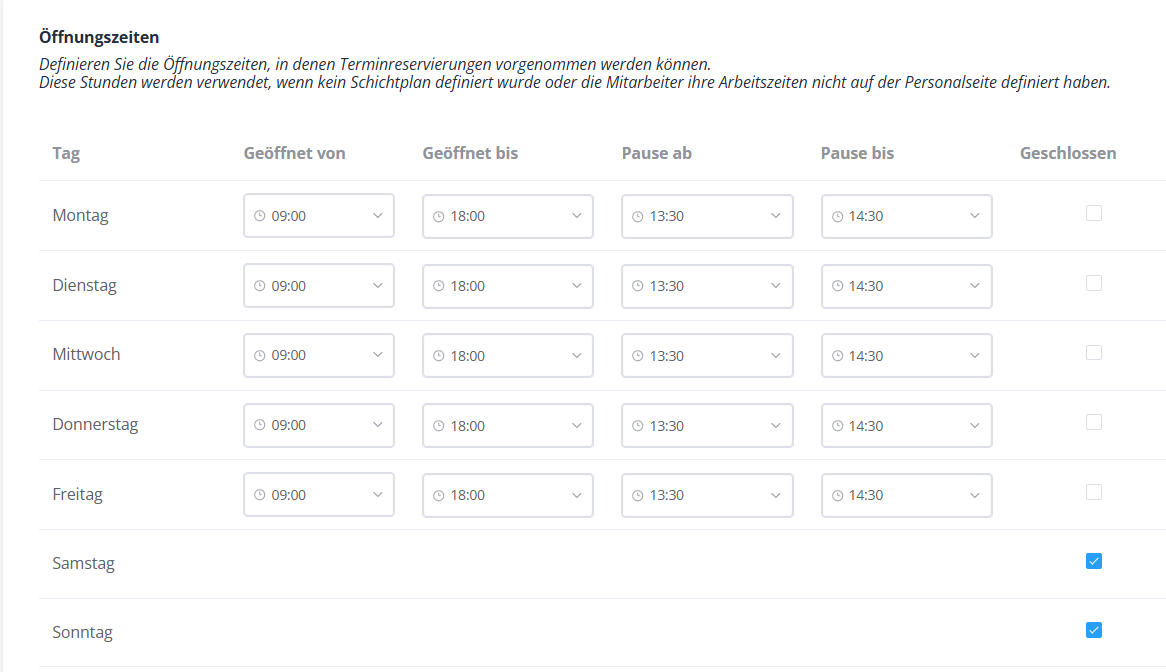Mark Mittwoch as Geschlossen
1166x672 pixels.
click(x=1094, y=352)
